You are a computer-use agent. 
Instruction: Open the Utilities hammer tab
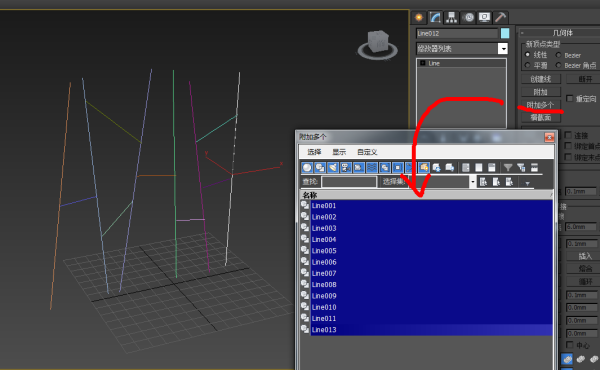(x=501, y=18)
